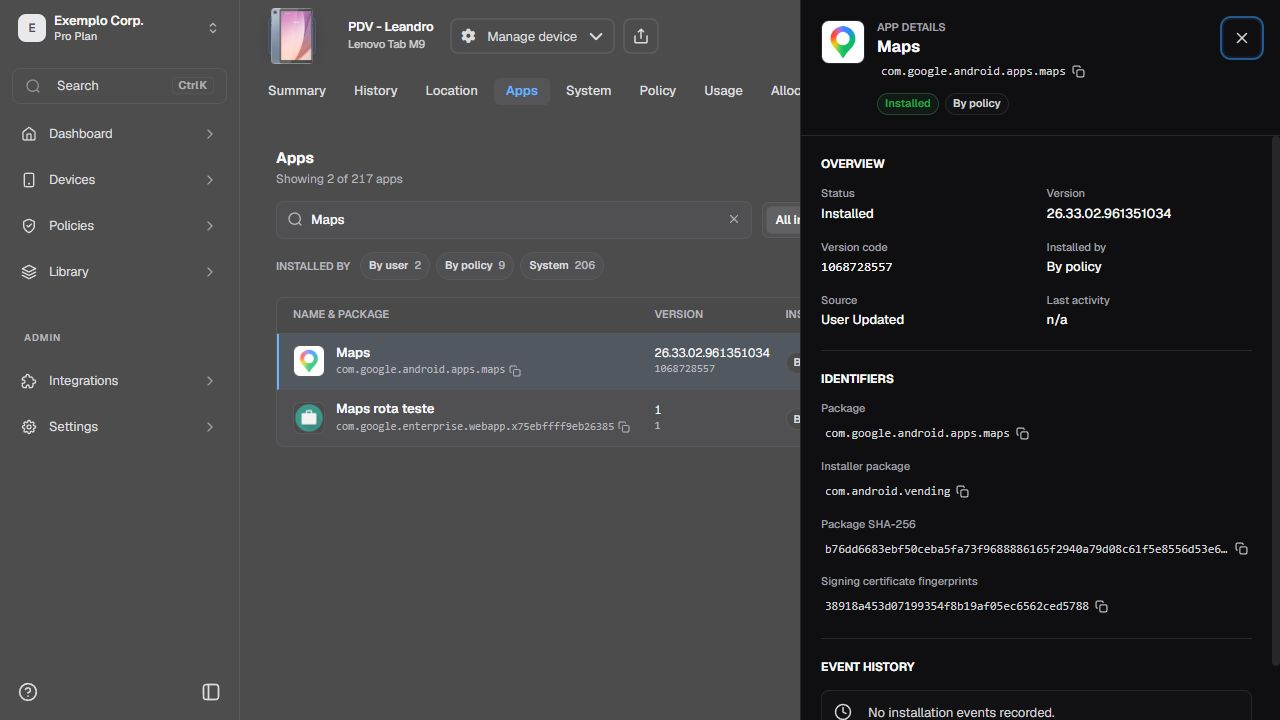The image size is (1280, 720).
Task: Switch to the Location tab
Action: [451, 91]
